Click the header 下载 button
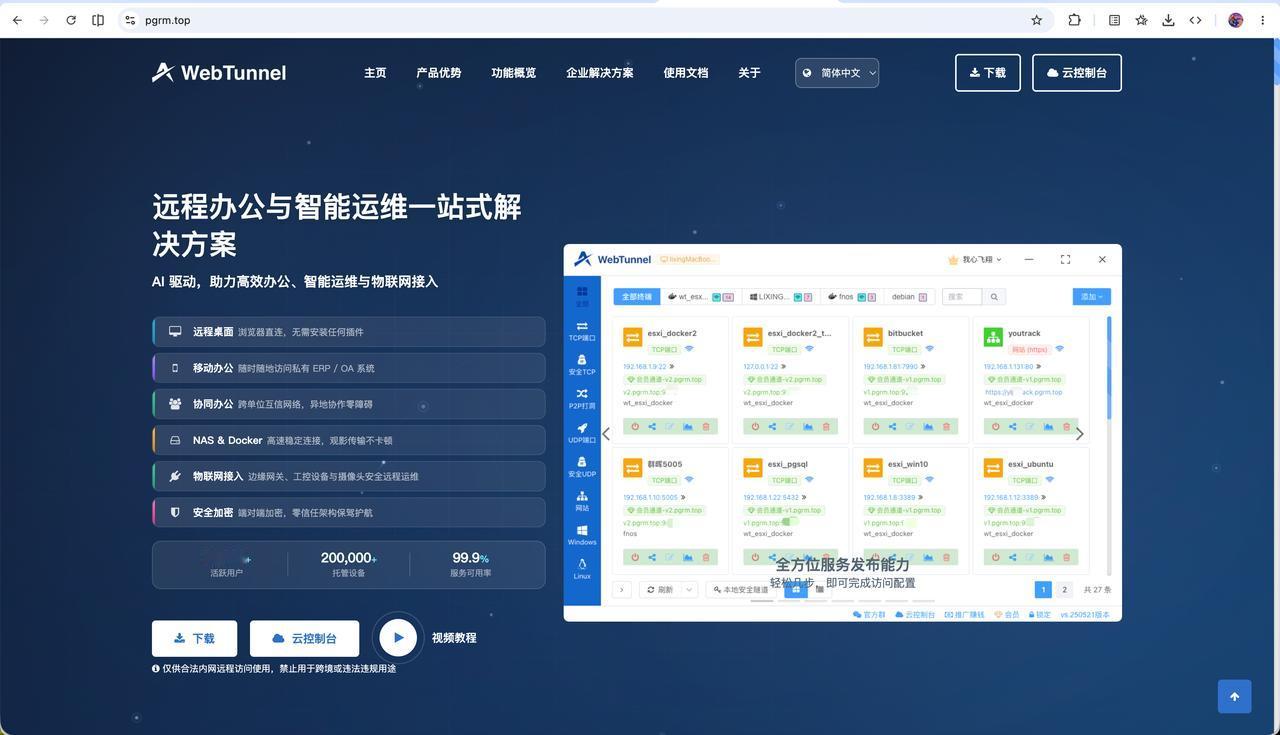This screenshot has height=735, width=1280. [x=988, y=72]
